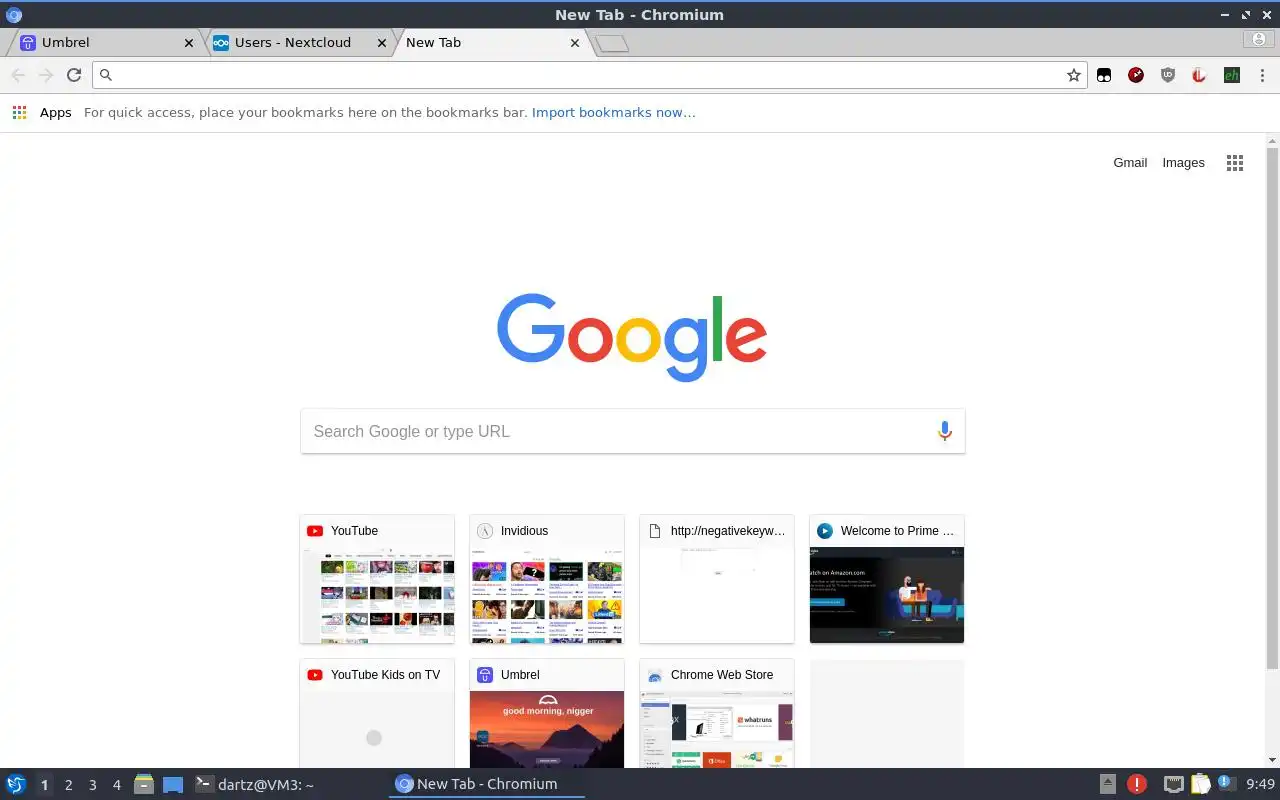Bookmark this page with the star icon
The width and height of the screenshot is (1280, 800).
point(1074,75)
